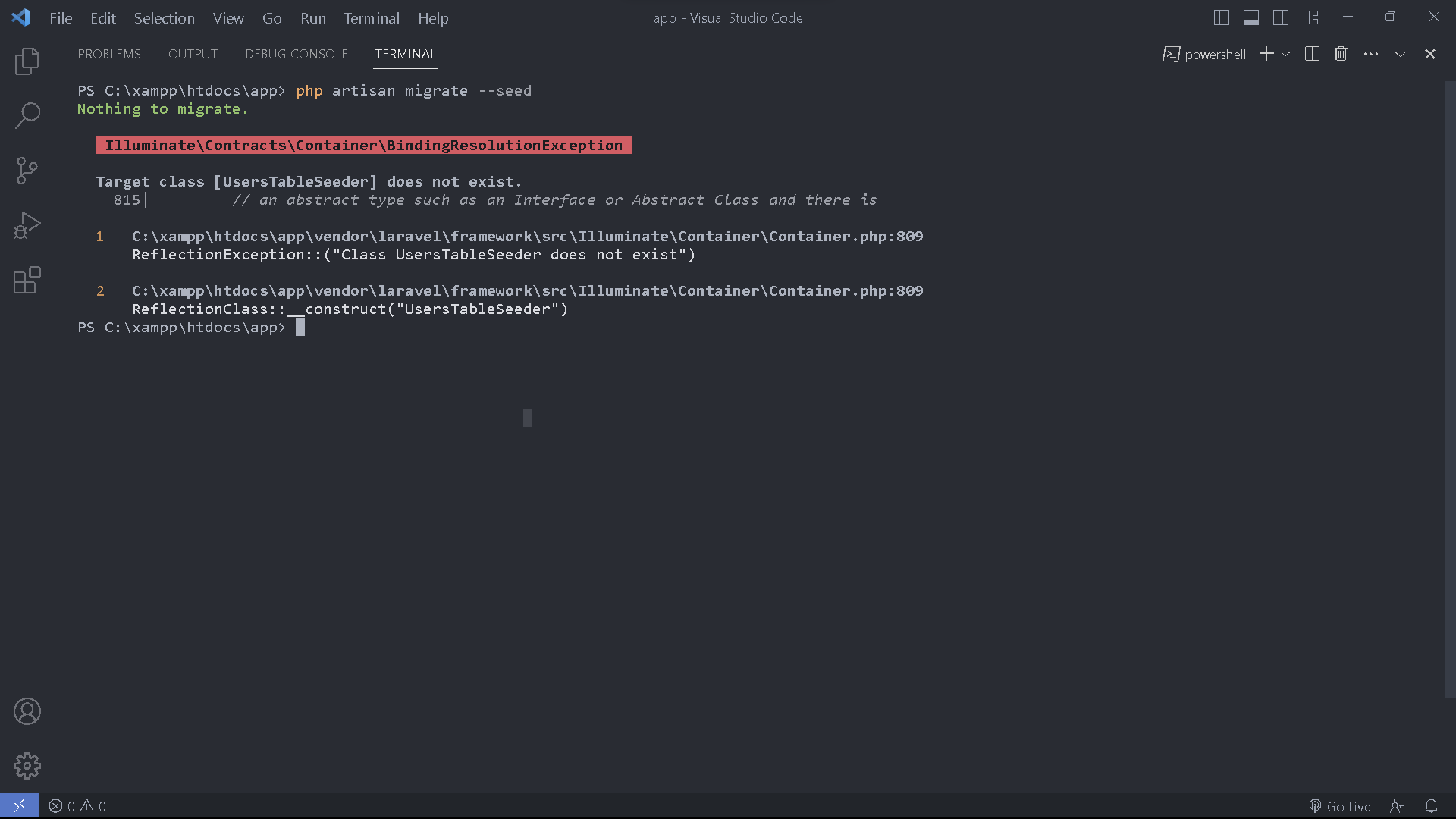The width and height of the screenshot is (1456, 819).
Task: Switch to the PROBLEMS tab
Action: pos(109,54)
